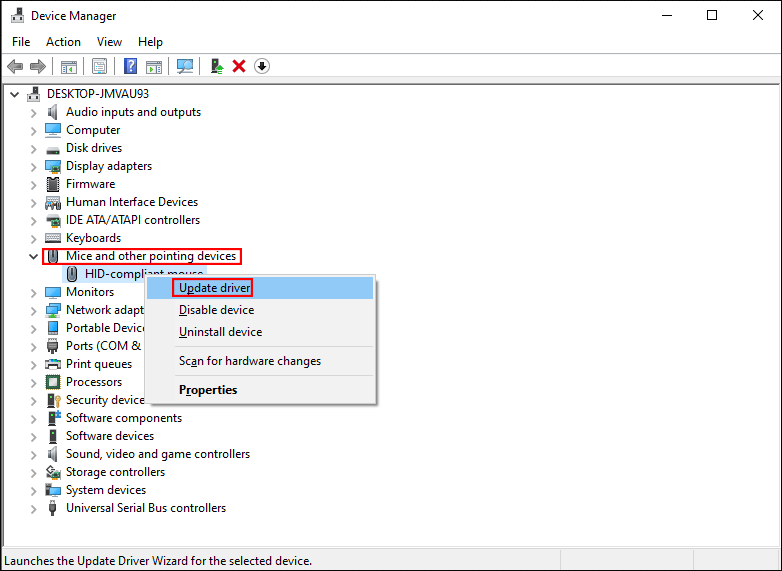Image resolution: width=782 pixels, height=571 pixels.
Task: Expand the IDE ATA/ATAPI controllers node
Action: coord(33,220)
